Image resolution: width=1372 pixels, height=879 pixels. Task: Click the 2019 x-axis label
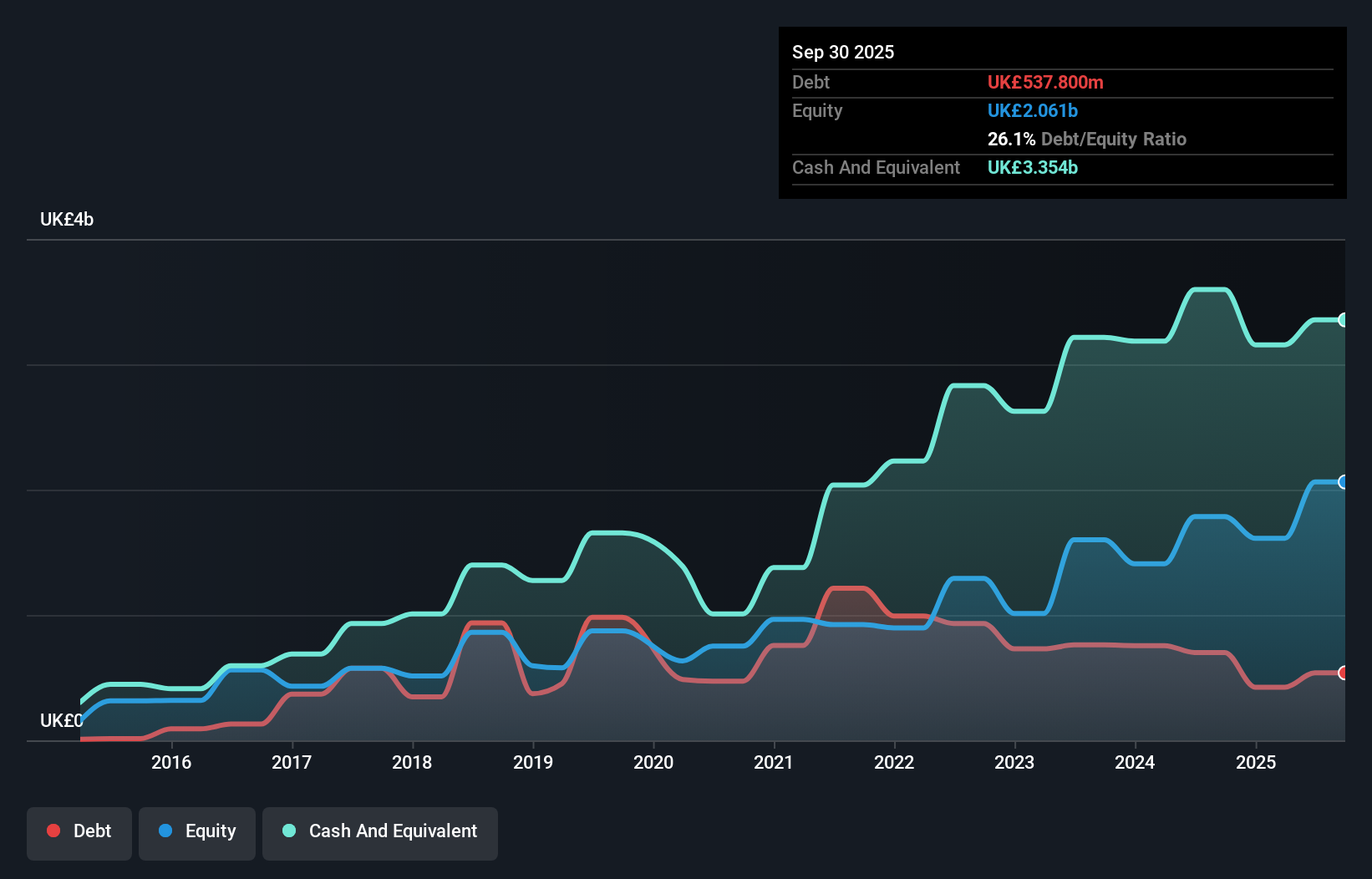(533, 762)
